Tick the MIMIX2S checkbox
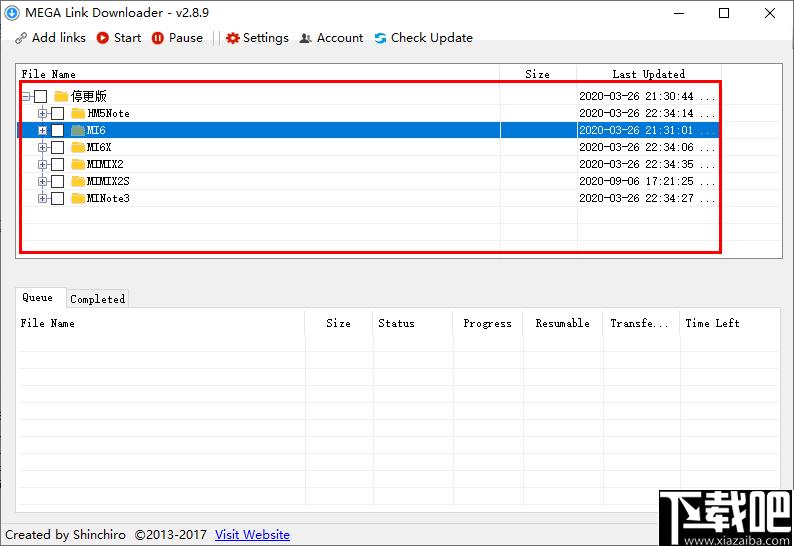794x546 pixels. click(x=58, y=181)
